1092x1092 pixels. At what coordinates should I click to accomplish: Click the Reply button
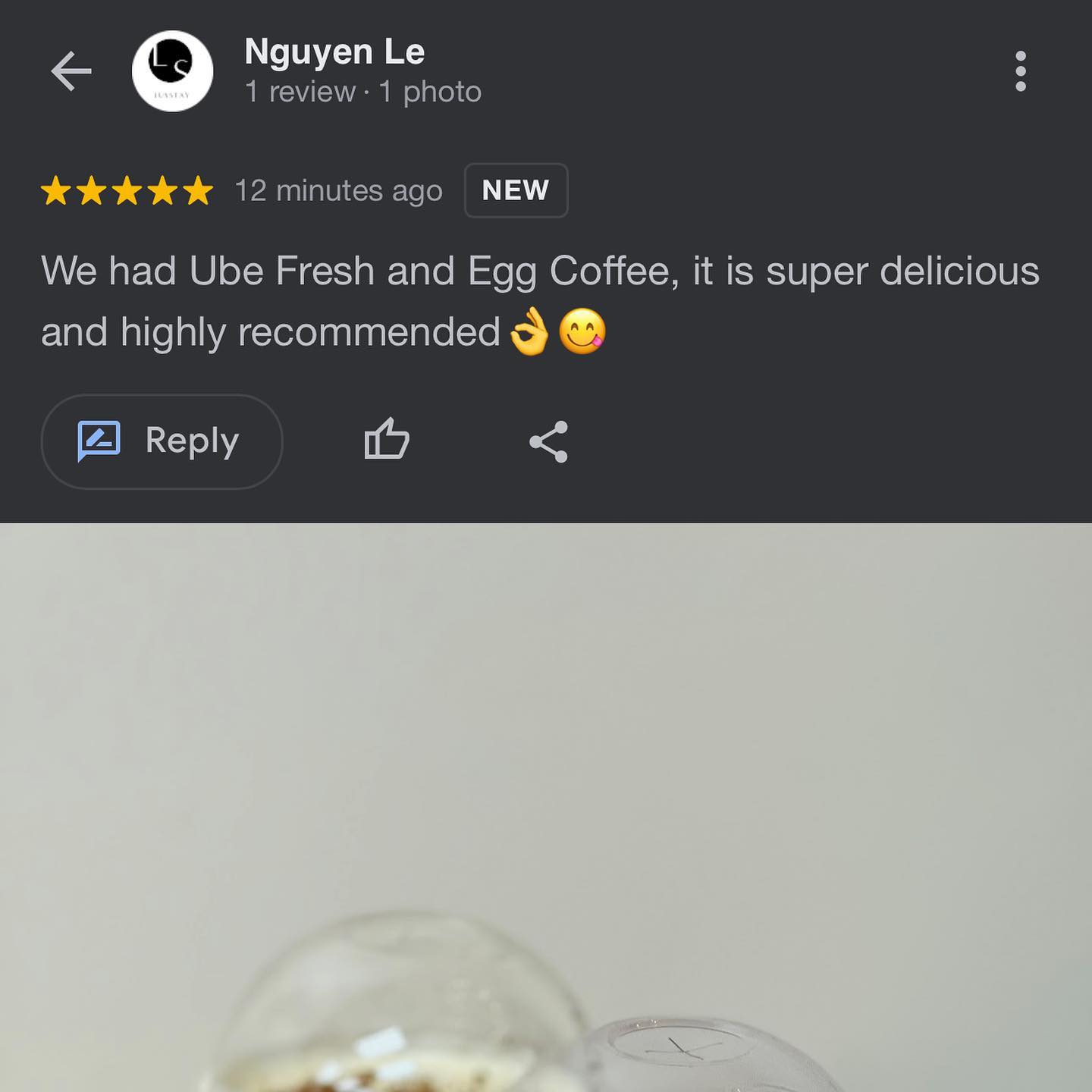[x=162, y=441]
